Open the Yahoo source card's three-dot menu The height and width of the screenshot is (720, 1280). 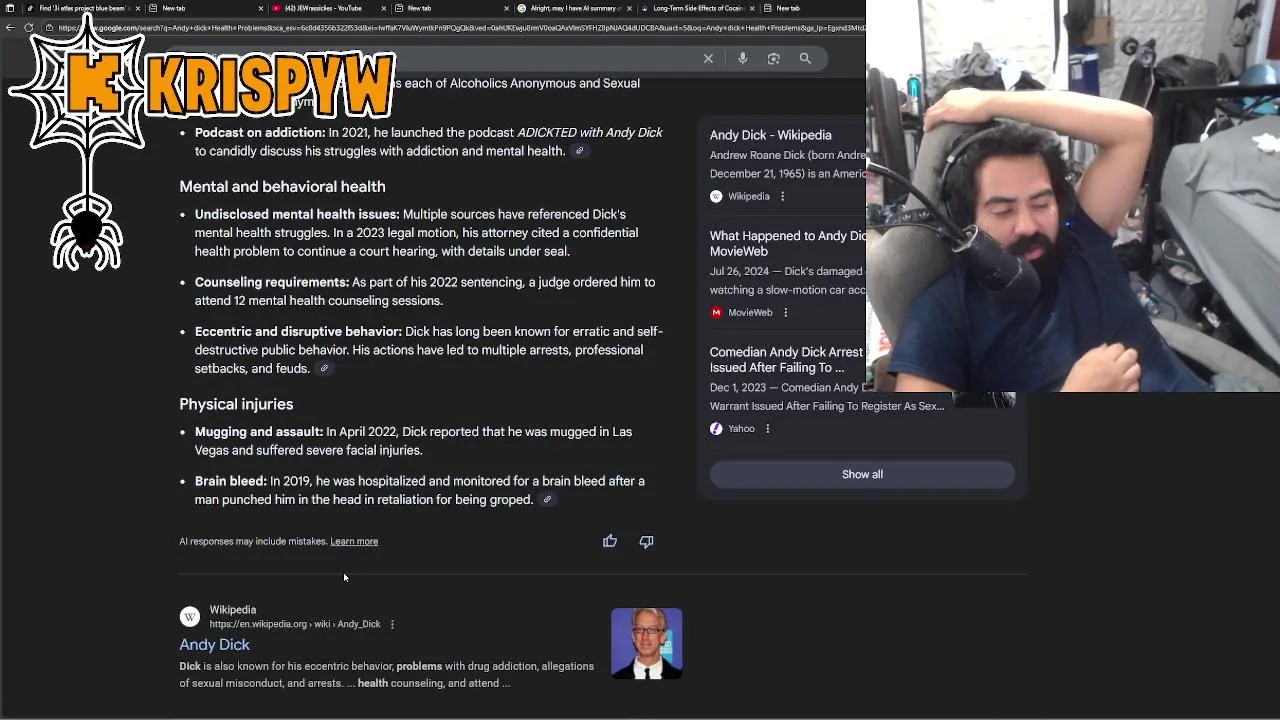pos(767,429)
